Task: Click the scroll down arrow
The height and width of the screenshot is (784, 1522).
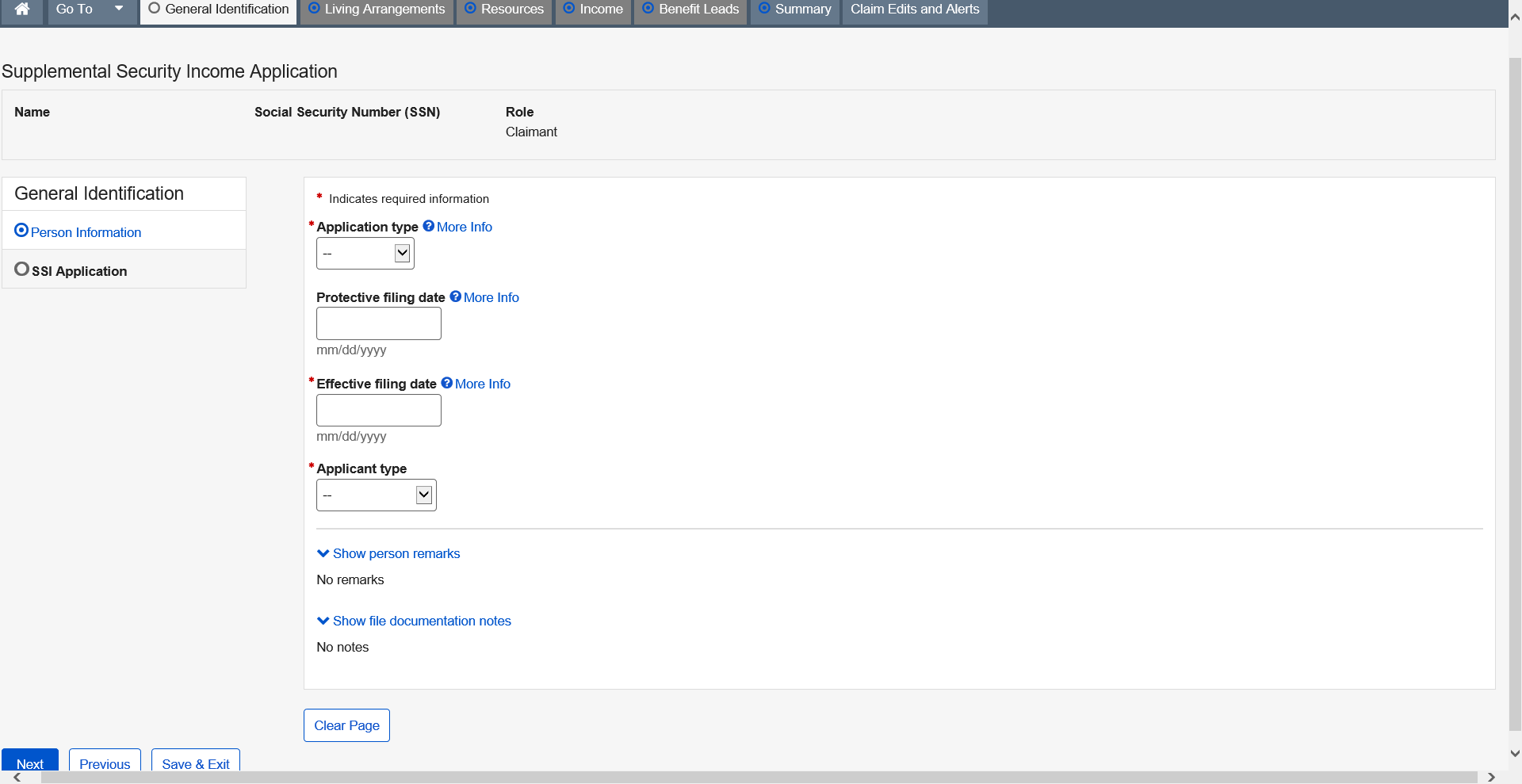Action: [1515, 753]
